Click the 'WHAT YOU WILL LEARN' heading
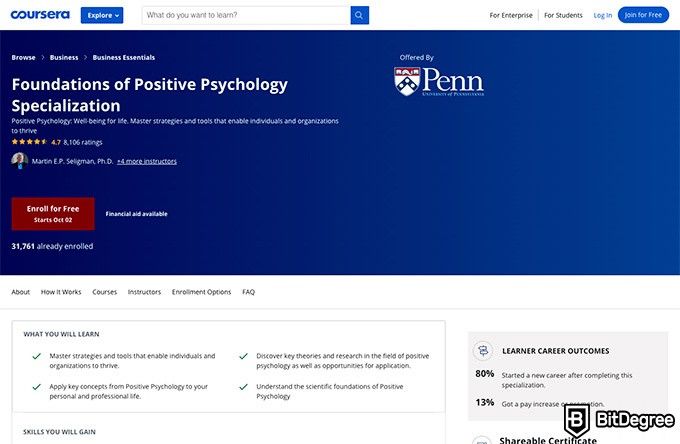This screenshot has height=444, width=680. [x=61, y=334]
